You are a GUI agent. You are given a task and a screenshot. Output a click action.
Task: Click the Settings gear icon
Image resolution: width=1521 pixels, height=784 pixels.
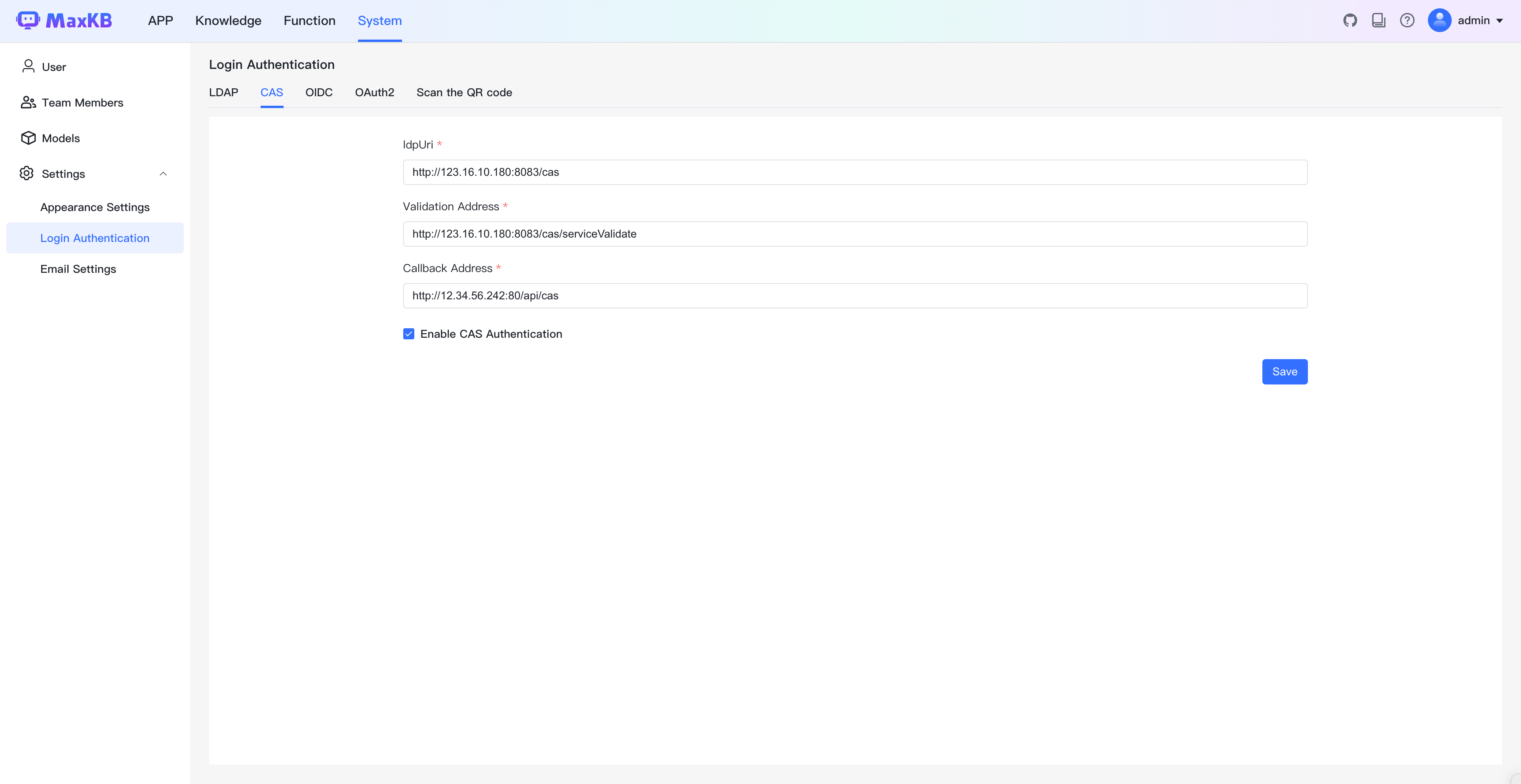point(27,173)
